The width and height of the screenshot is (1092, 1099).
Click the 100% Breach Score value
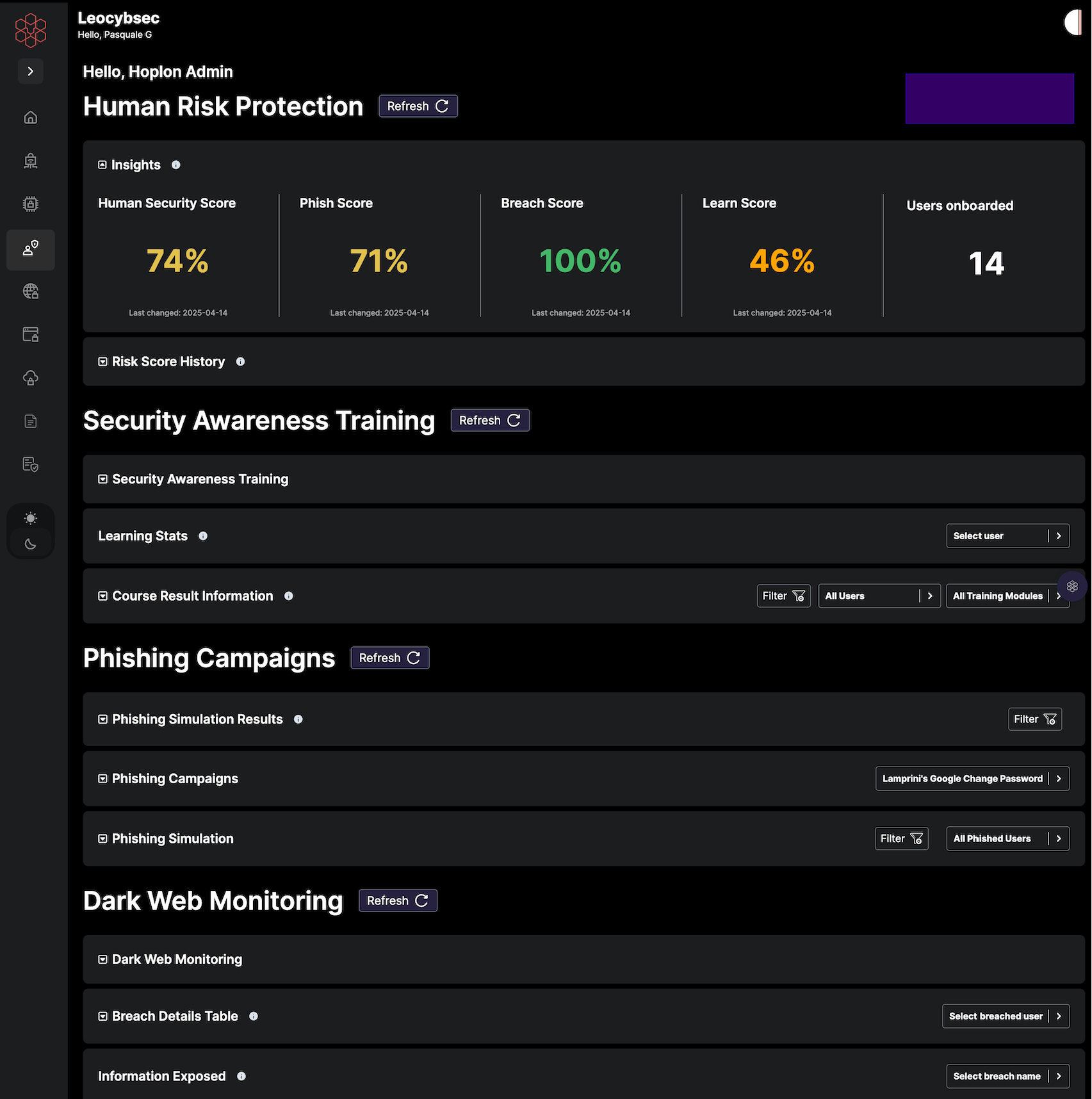pyautogui.click(x=580, y=261)
